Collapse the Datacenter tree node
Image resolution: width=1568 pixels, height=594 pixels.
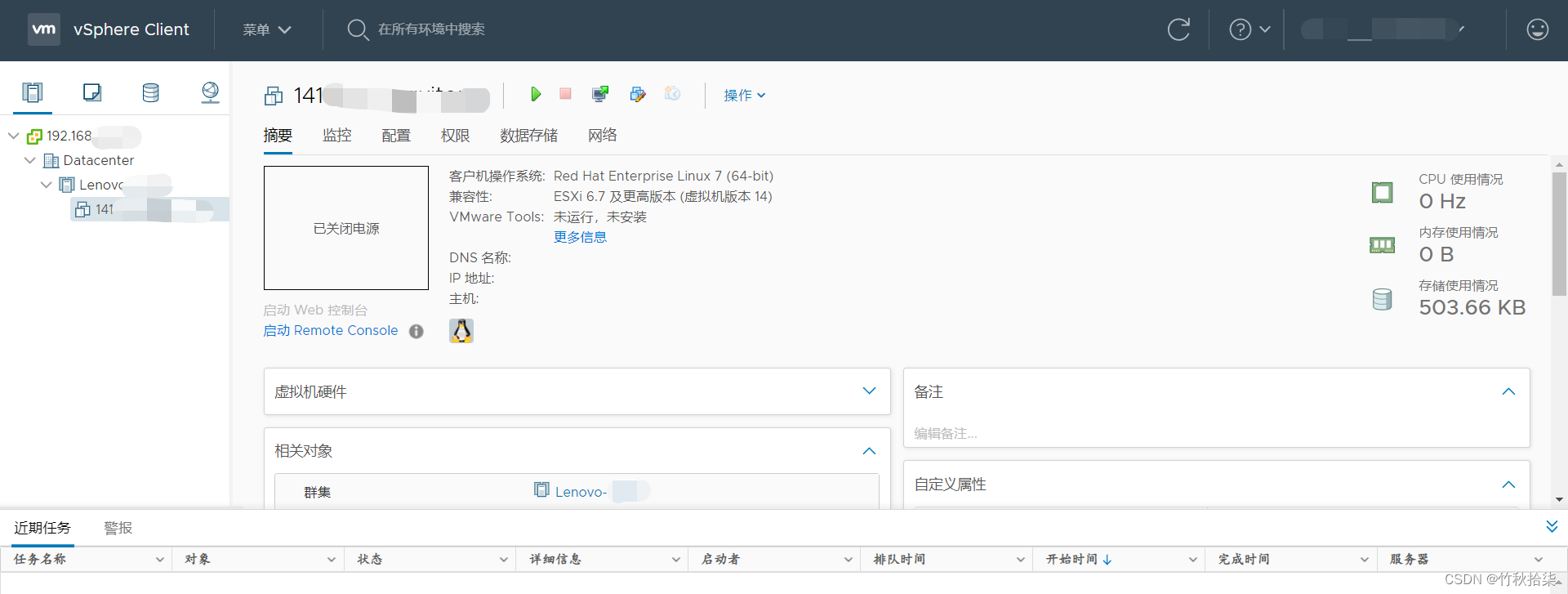pos(30,160)
